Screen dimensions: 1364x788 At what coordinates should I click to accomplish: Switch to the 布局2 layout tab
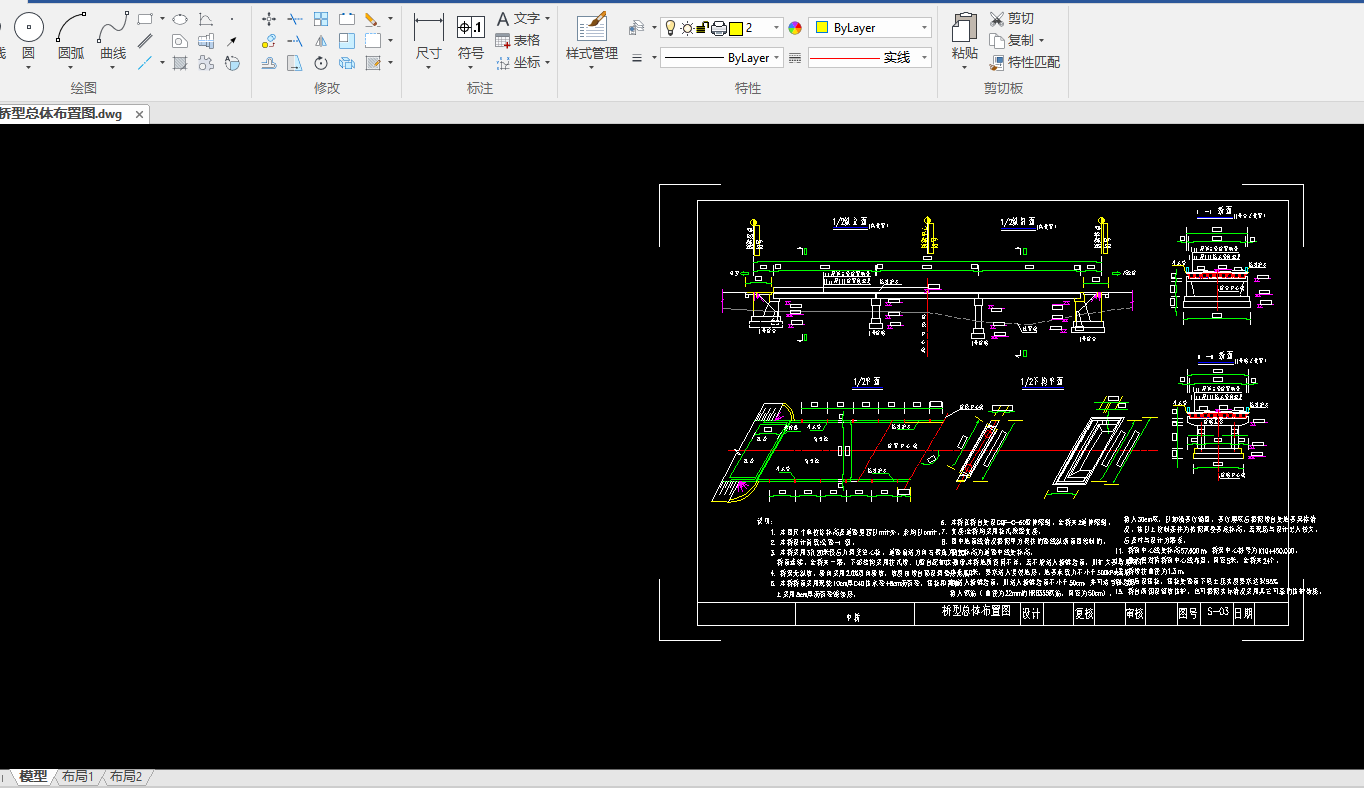(x=125, y=777)
